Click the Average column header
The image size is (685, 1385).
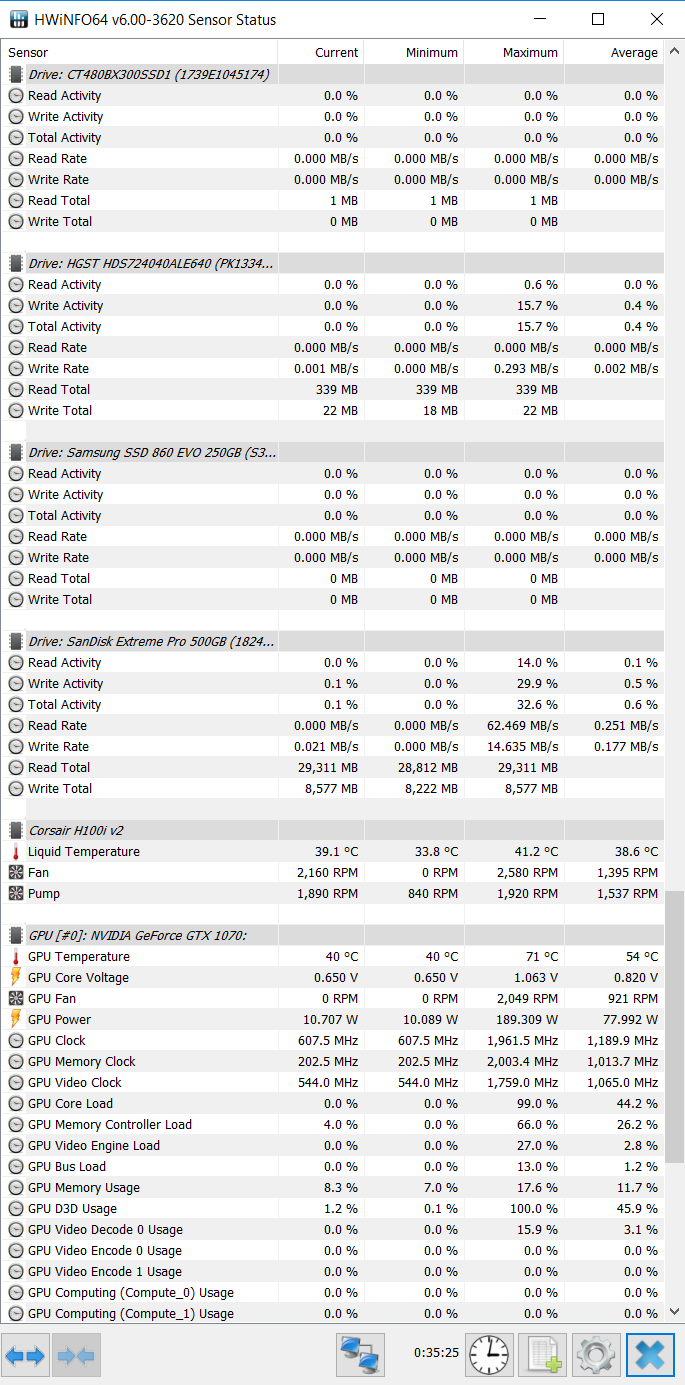point(634,53)
